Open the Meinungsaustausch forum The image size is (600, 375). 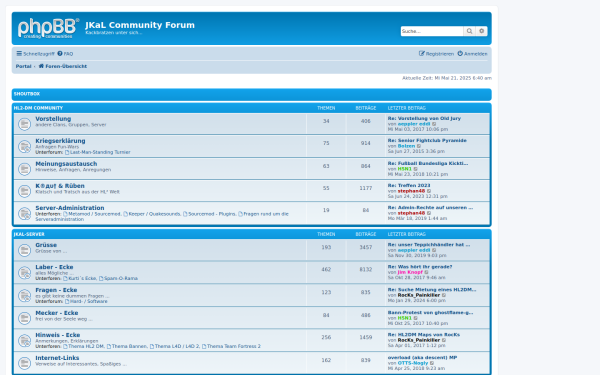66,164
